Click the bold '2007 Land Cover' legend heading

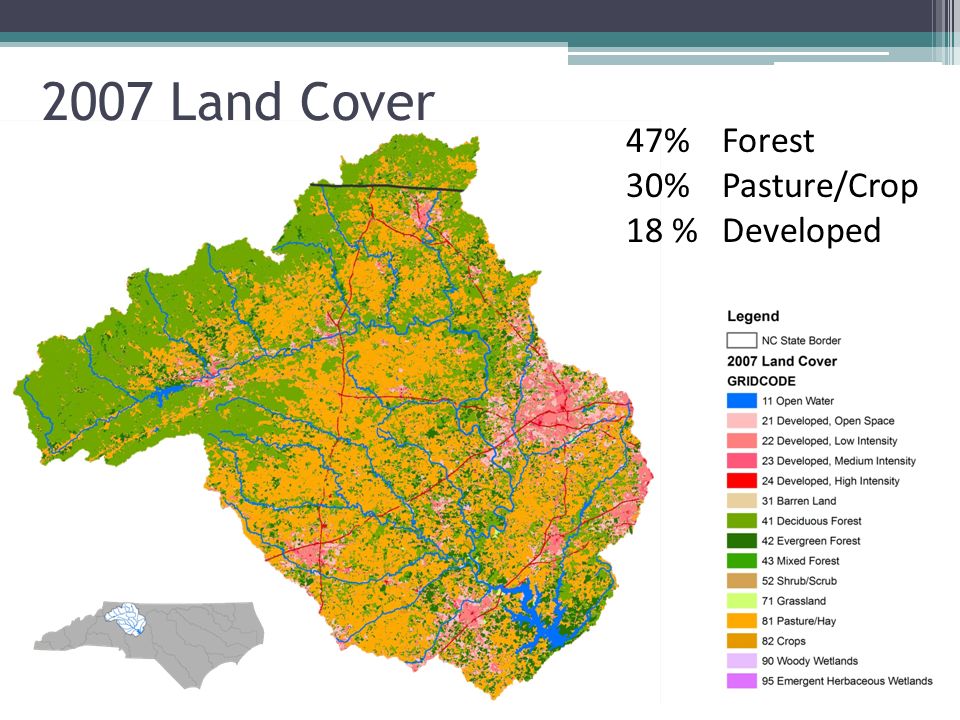(782, 361)
